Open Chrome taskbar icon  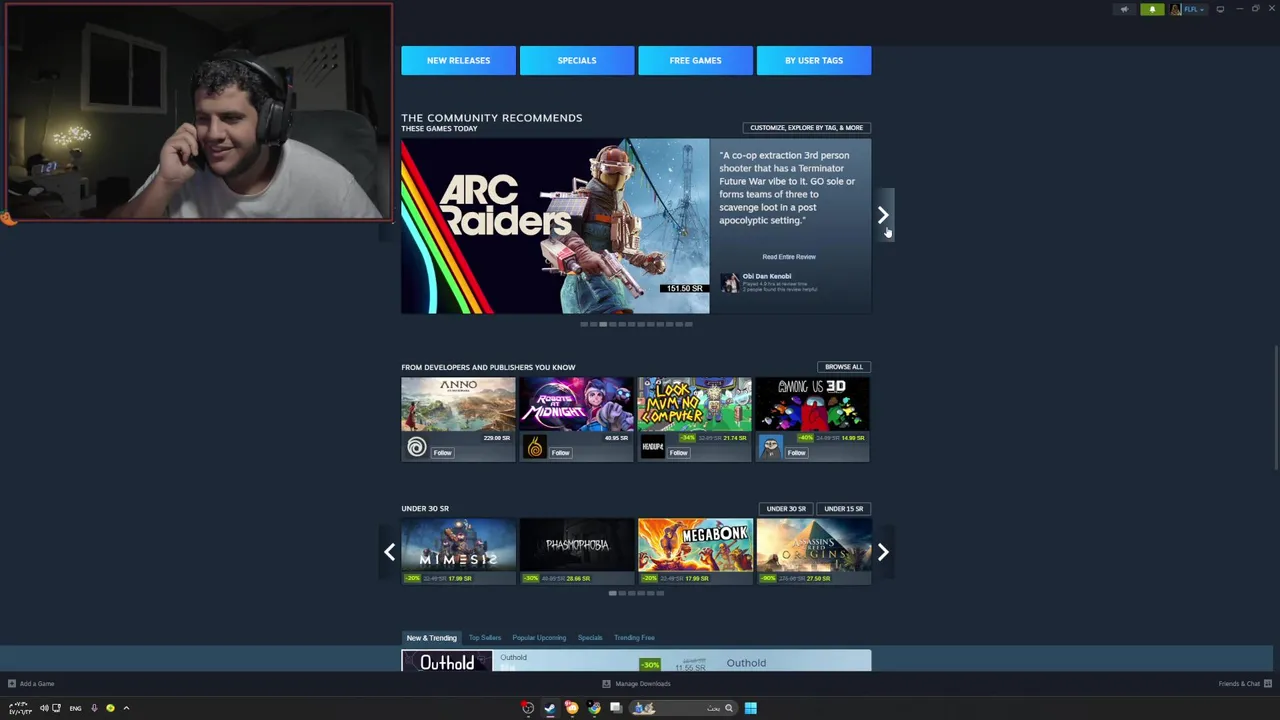point(594,708)
